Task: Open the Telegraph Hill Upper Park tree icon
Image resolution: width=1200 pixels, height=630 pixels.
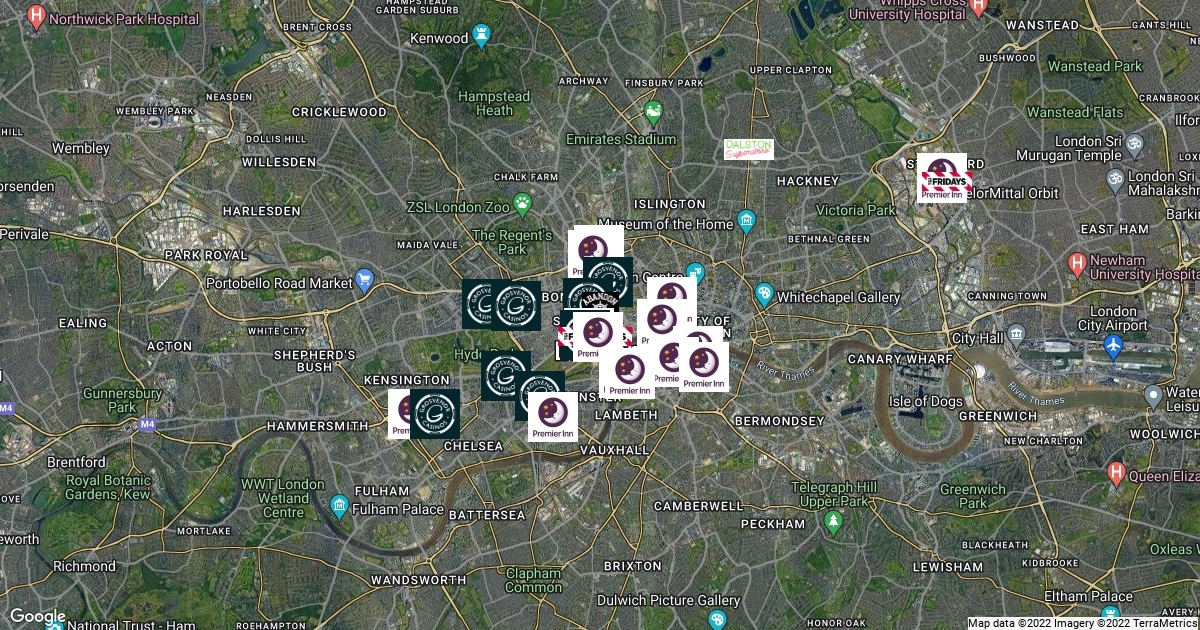Action: click(833, 521)
